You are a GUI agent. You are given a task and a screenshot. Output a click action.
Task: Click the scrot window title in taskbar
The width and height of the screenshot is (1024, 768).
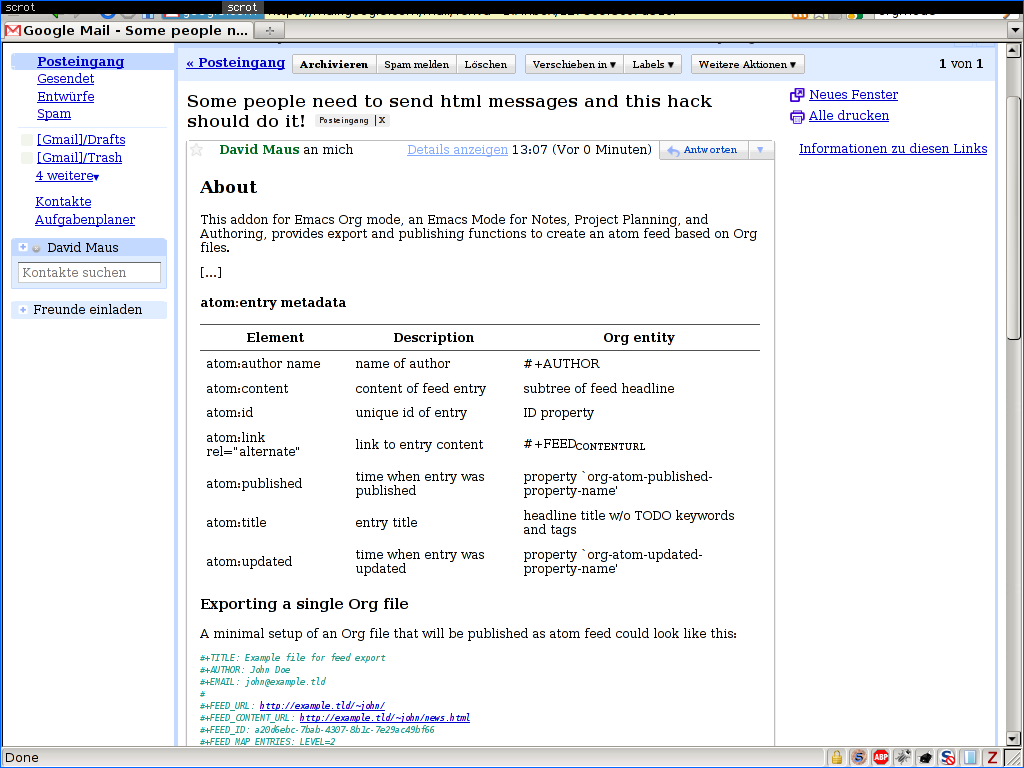pyautogui.click(x=242, y=7)
